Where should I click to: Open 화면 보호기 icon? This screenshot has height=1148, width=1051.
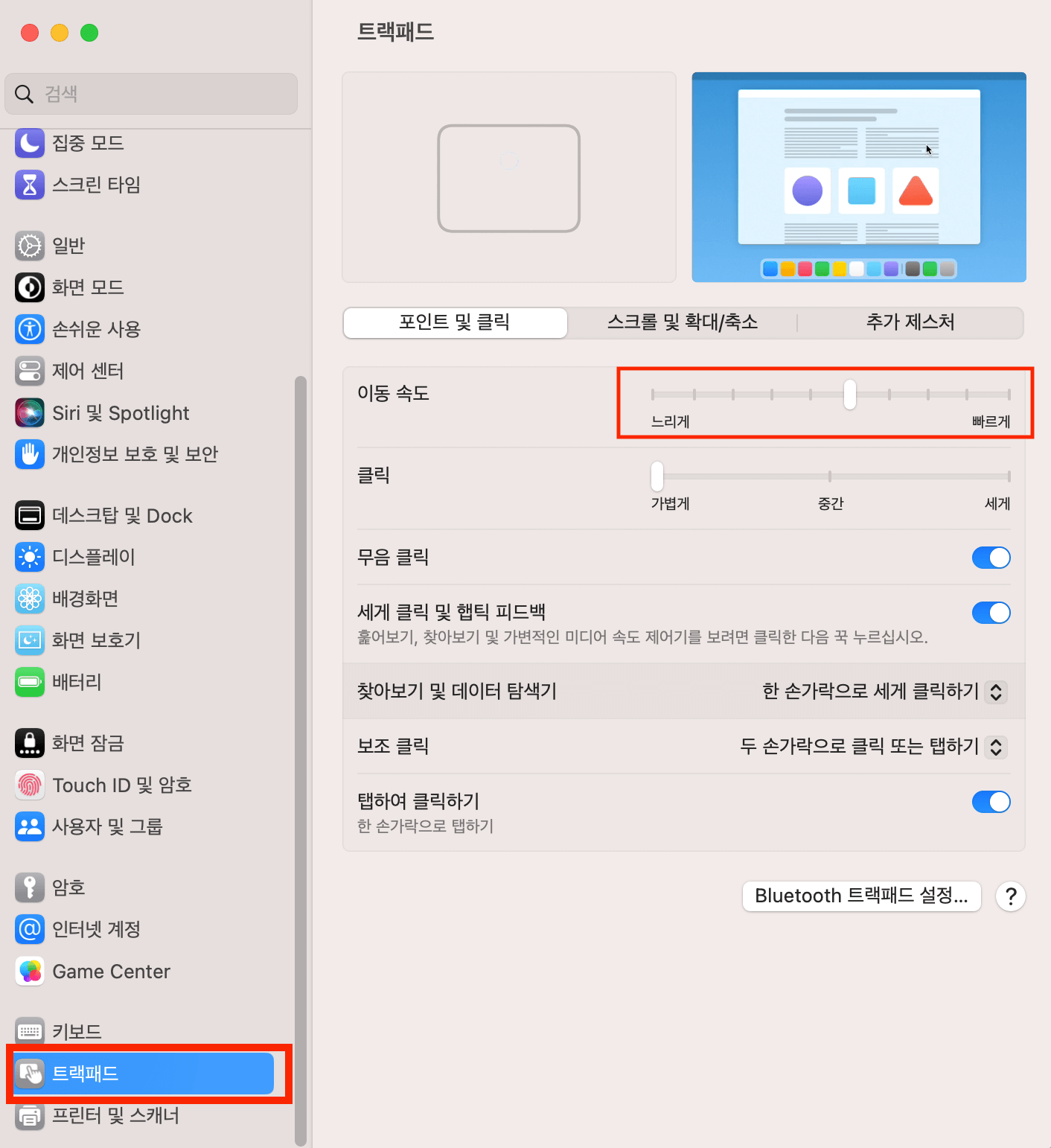[30, 640]
